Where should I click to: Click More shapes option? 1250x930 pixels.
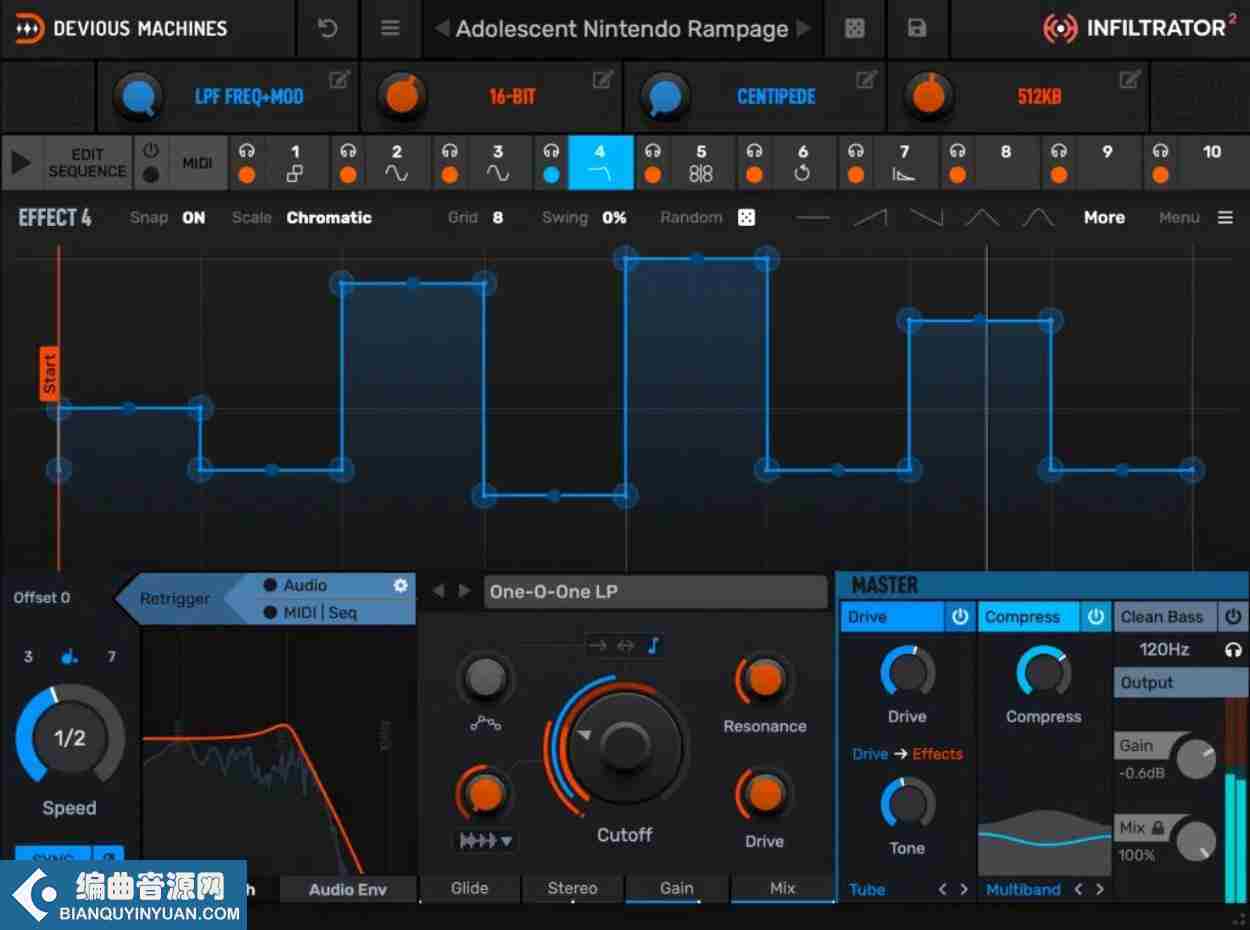coord(1104,217)
